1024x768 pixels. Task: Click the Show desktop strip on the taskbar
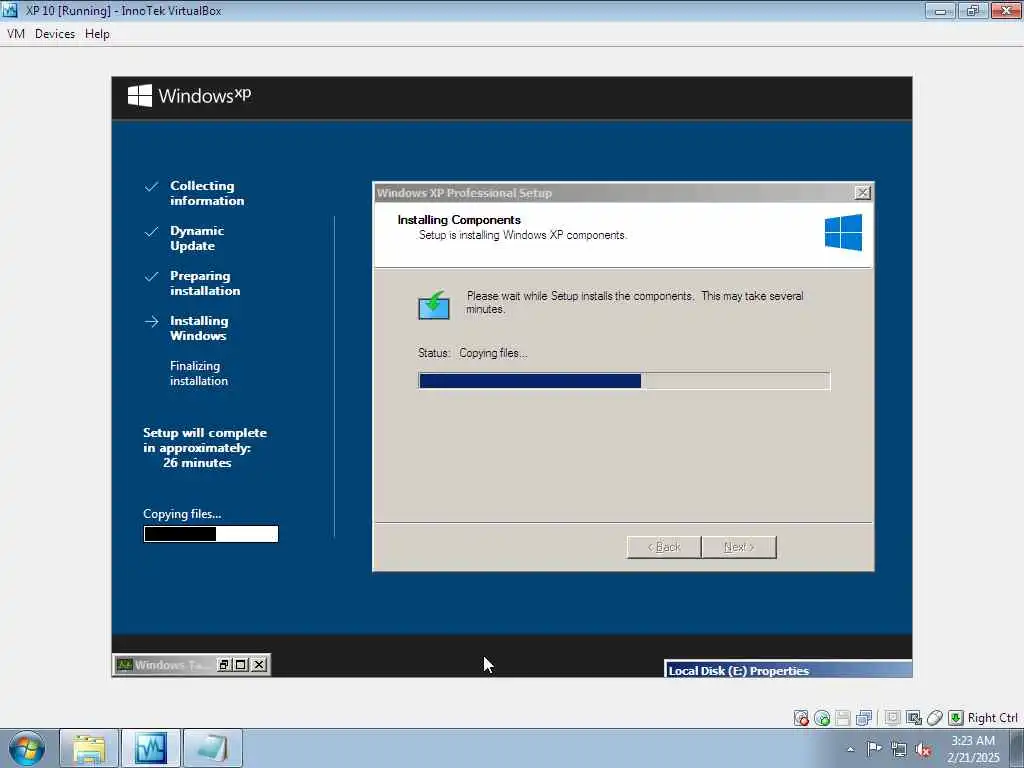[x=1017, y=749]
